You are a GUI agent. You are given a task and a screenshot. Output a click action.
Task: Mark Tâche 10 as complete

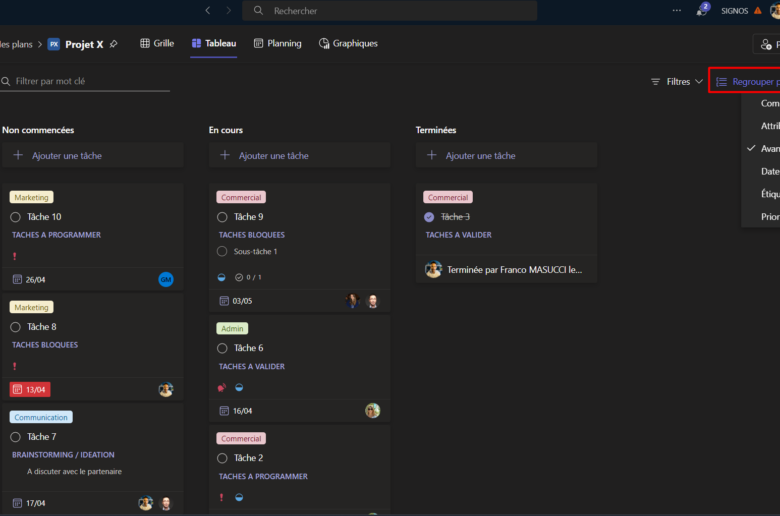pos(16,217)
